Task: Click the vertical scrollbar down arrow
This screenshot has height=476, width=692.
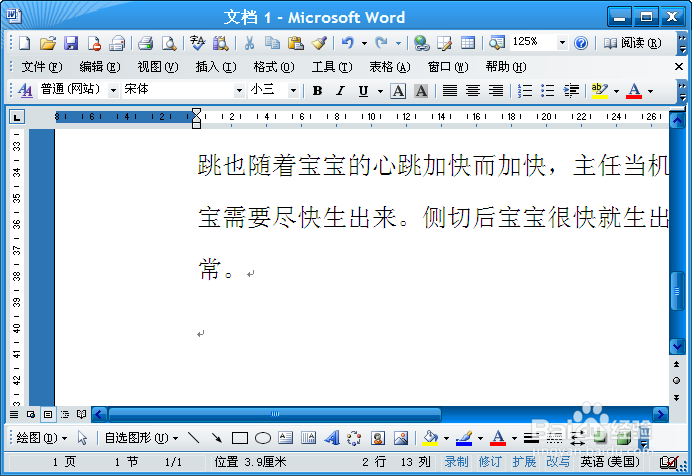Action: (677, 346)
